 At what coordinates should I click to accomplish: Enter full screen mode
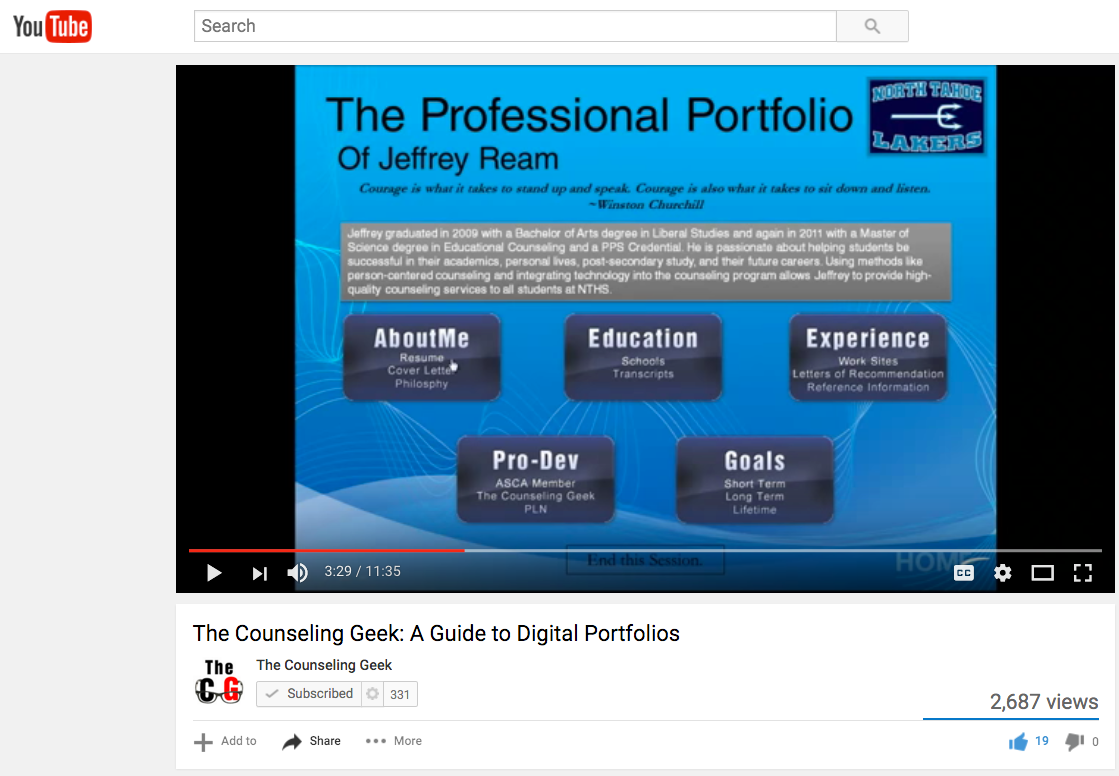click(x=1083, y=573)
